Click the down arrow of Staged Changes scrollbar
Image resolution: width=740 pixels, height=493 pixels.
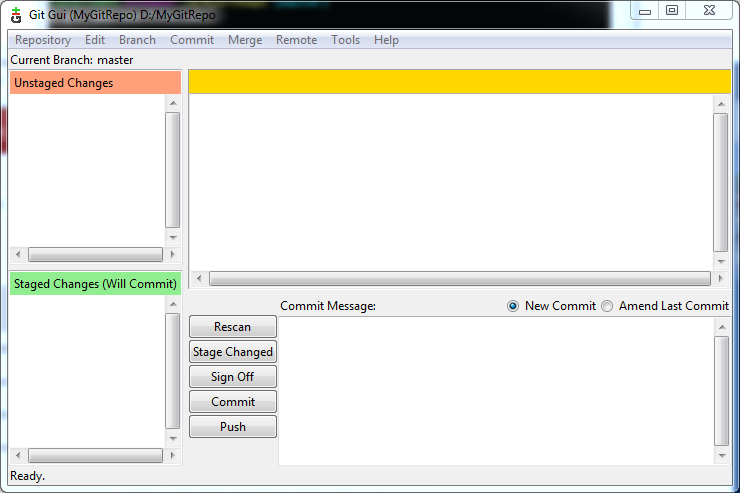173,438
